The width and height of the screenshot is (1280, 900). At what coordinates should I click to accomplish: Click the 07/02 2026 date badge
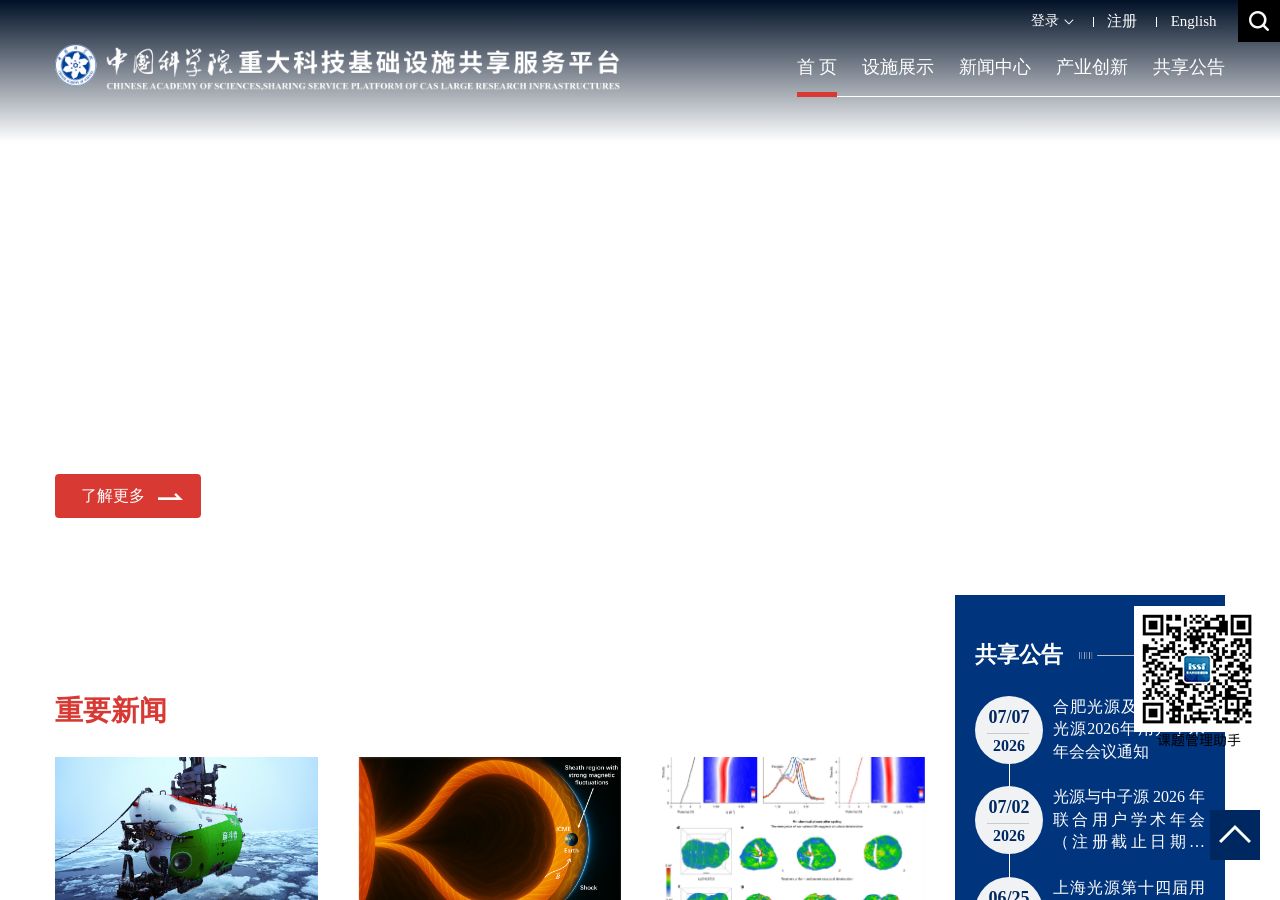[x=1009, y=820]
